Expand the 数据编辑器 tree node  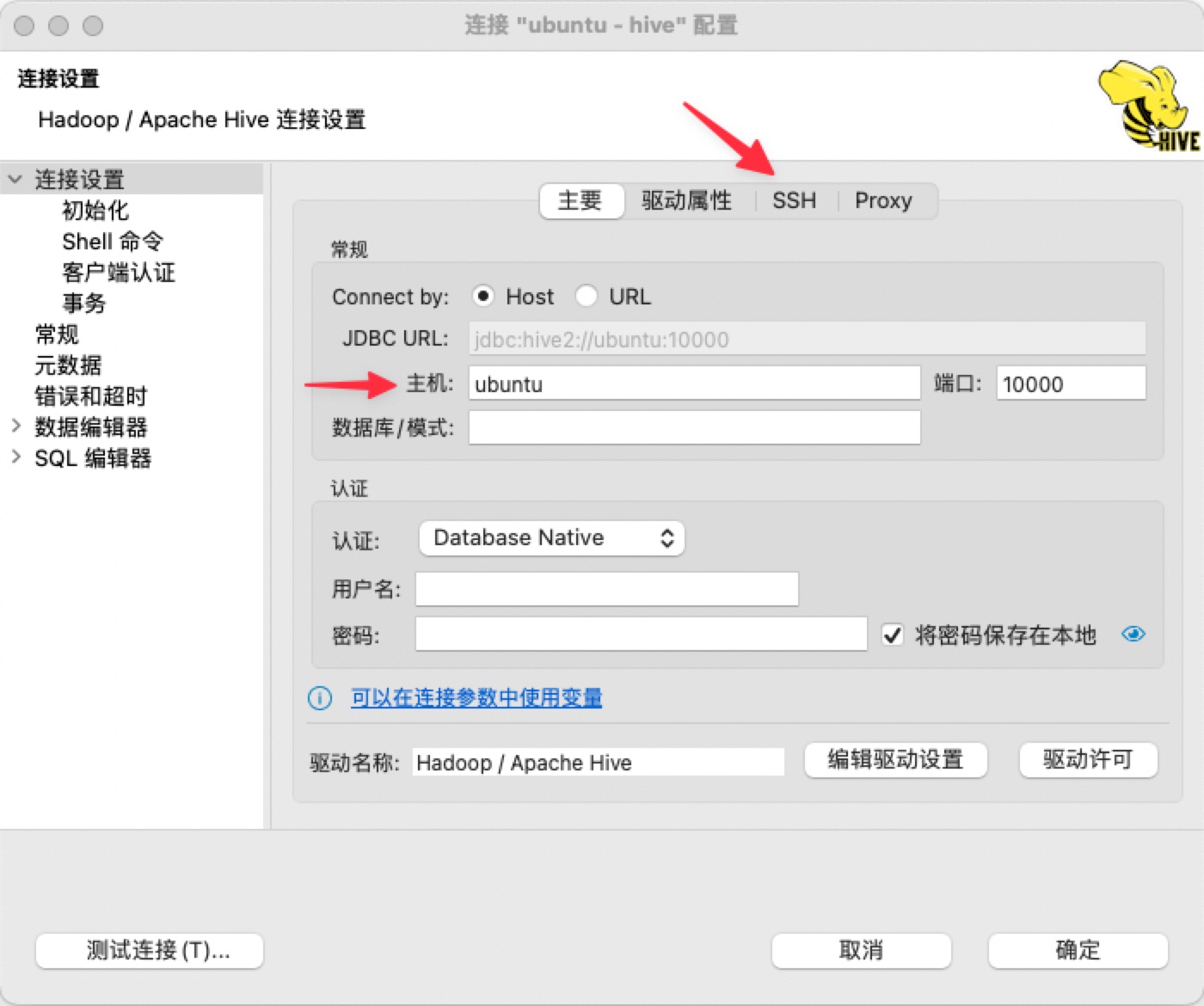pos(15,426)
